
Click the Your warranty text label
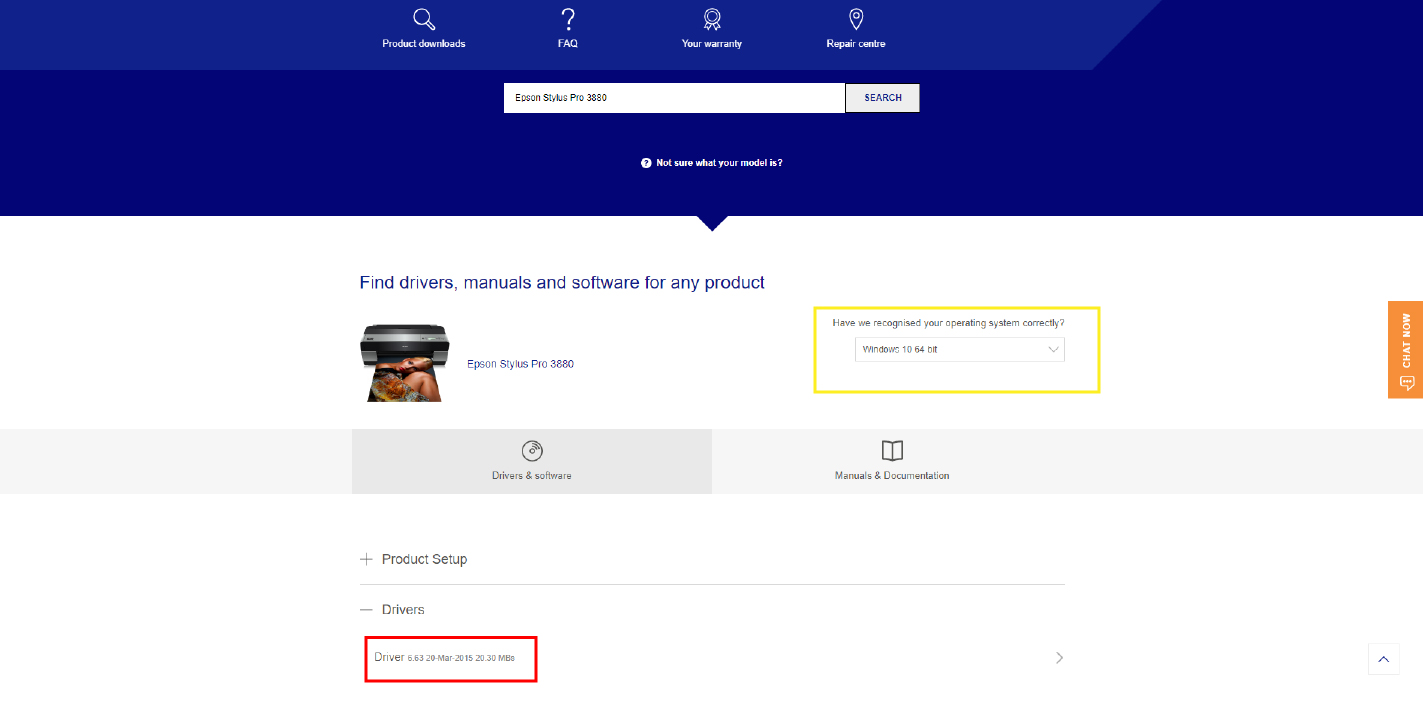[x=712, y=44]
